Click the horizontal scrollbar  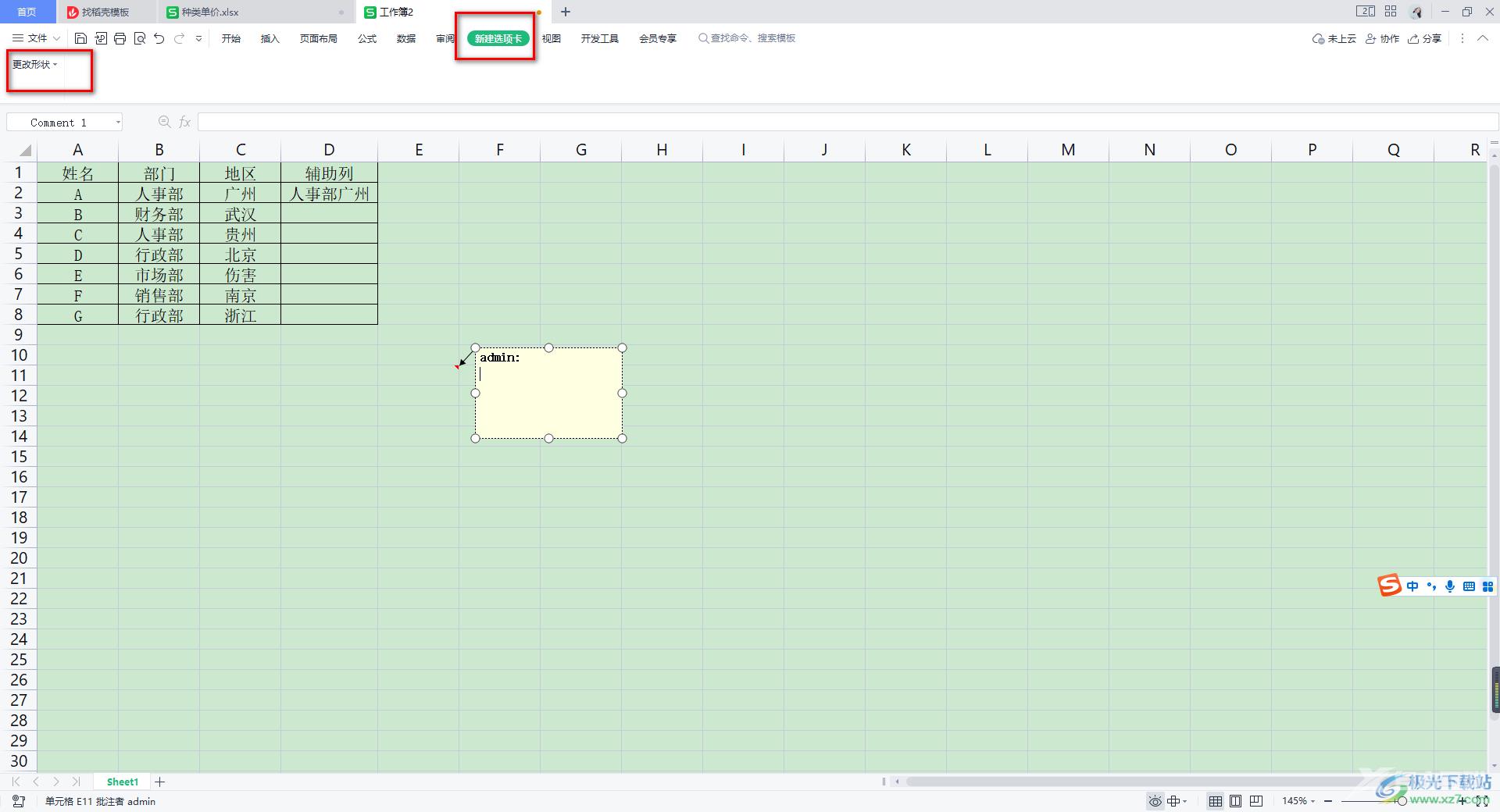click(1141, 782)
